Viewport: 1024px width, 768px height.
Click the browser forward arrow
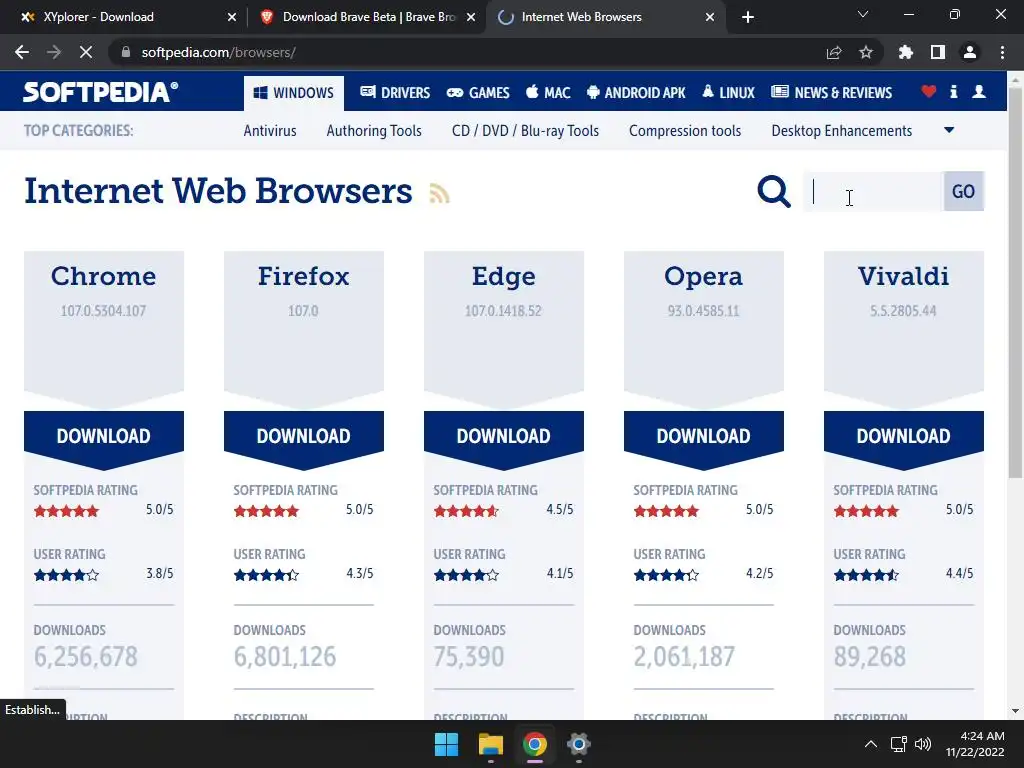[x=54, y=52]
